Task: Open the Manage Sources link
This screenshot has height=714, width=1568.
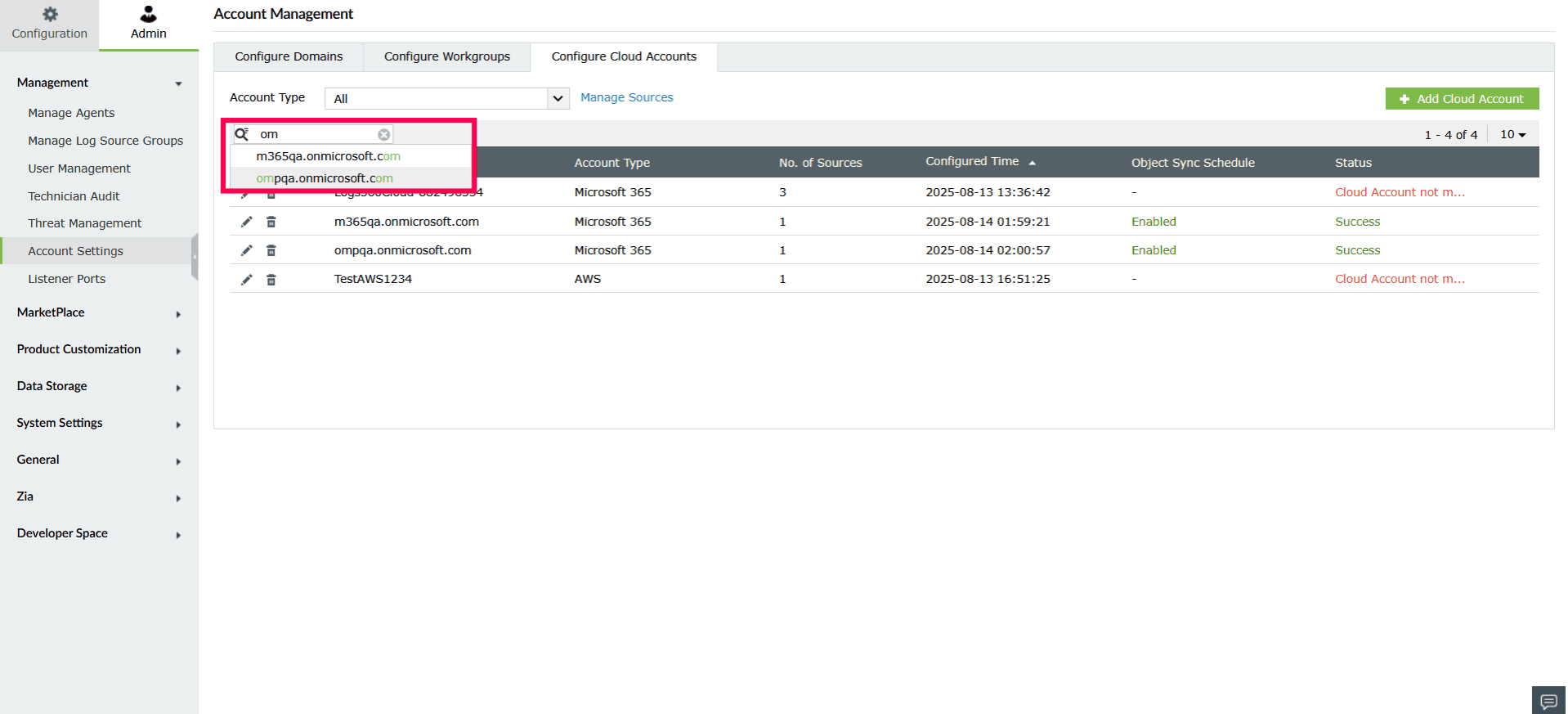Action: click(626, 97)
